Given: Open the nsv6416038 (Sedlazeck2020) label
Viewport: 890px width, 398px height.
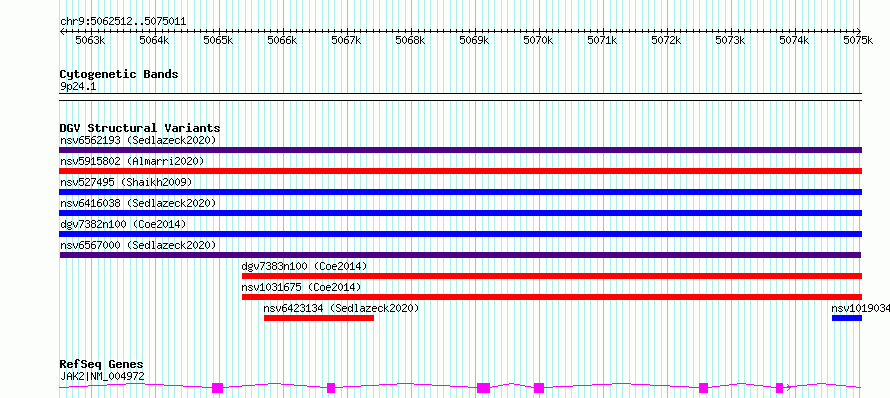Looking at the screenshot, I should click(138, 203).
